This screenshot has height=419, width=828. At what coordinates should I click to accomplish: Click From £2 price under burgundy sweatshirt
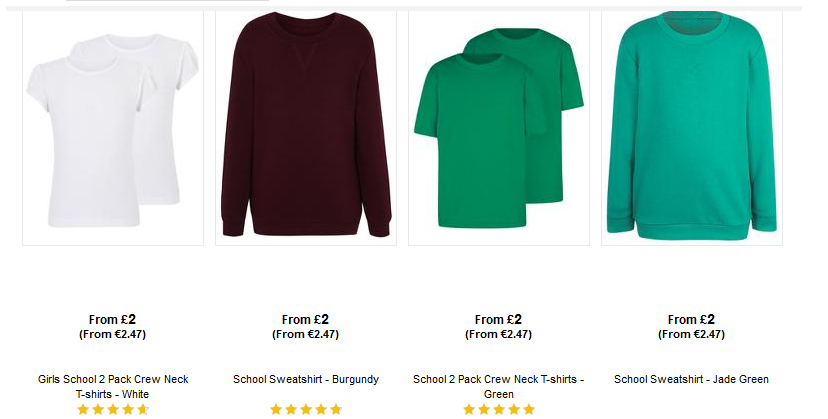305,320
